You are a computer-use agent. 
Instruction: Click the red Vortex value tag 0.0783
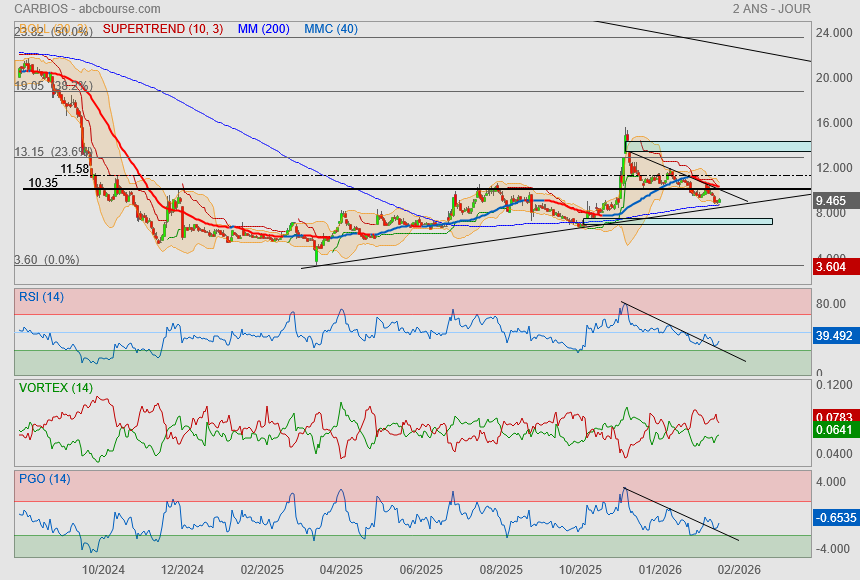[832, 416]
